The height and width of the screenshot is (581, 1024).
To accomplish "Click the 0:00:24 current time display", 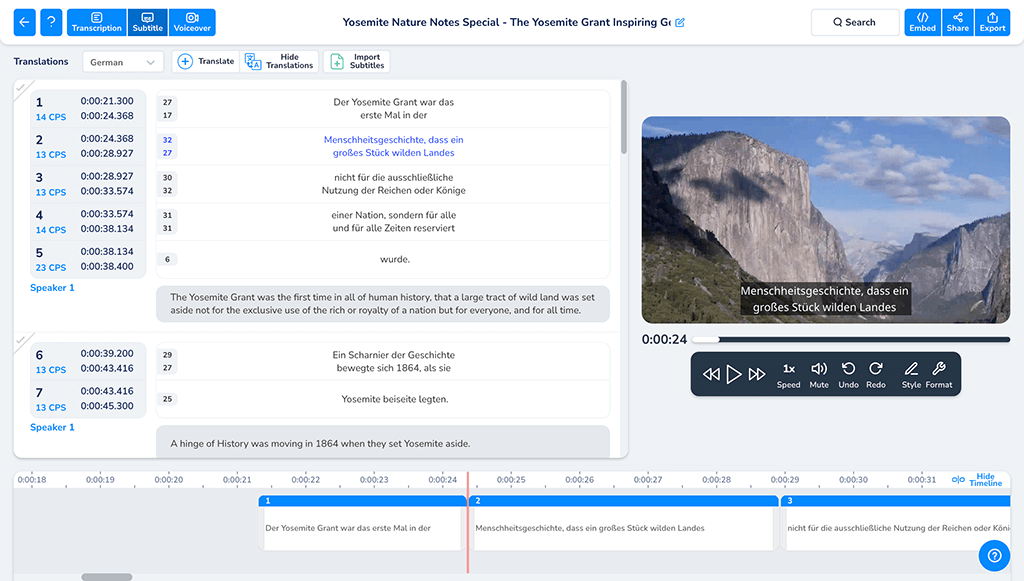I will [x=664, y=339].
